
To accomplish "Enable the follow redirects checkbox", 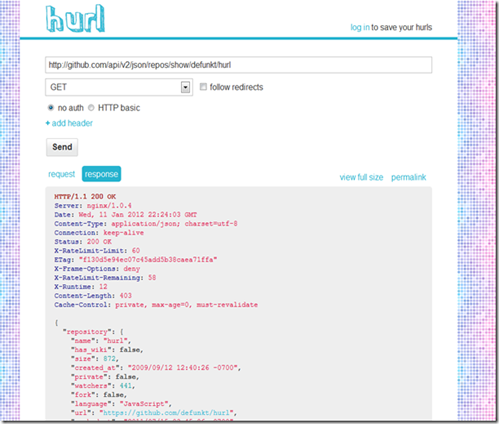I will (x=203, y=87).
